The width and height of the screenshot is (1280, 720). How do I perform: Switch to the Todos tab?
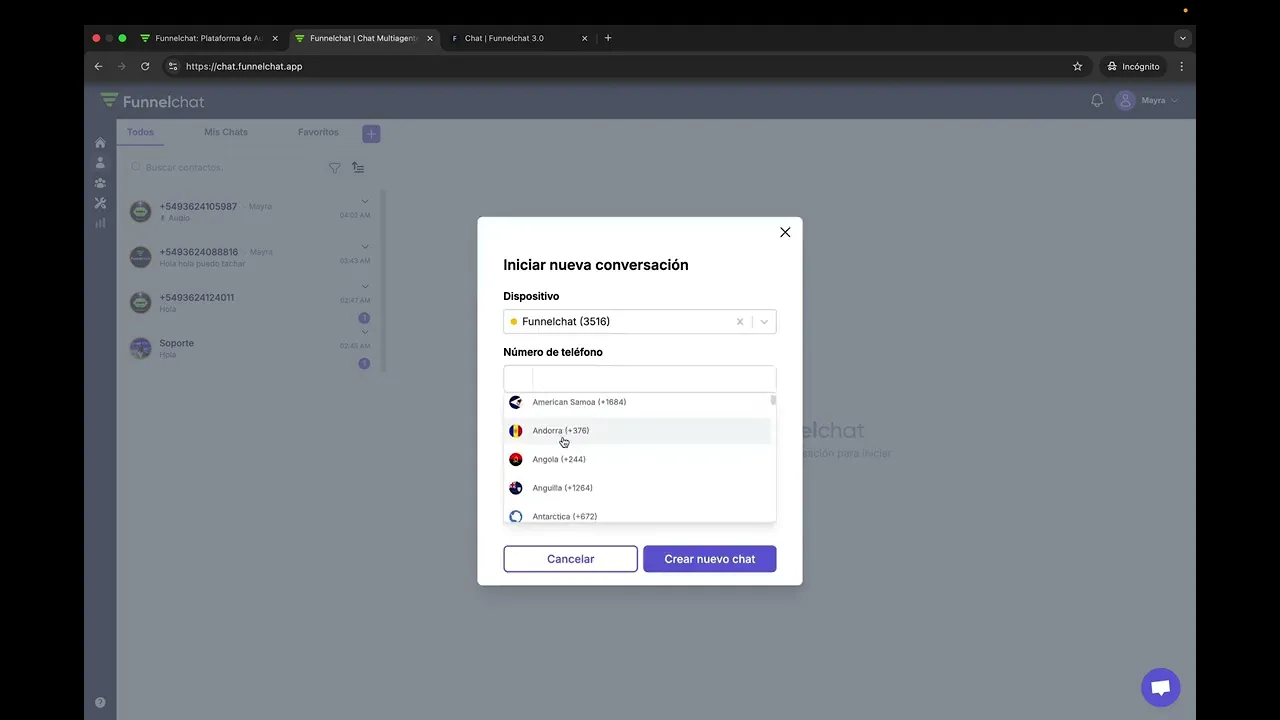click(141, 132)
